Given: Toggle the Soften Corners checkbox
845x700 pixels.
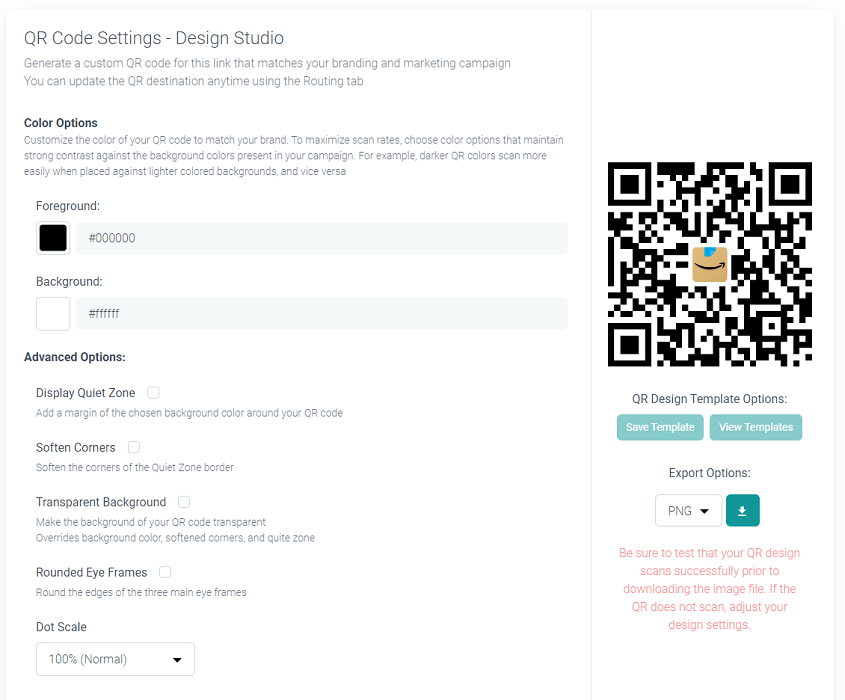Looking at the screenshot, I should (x=134, y=447).
